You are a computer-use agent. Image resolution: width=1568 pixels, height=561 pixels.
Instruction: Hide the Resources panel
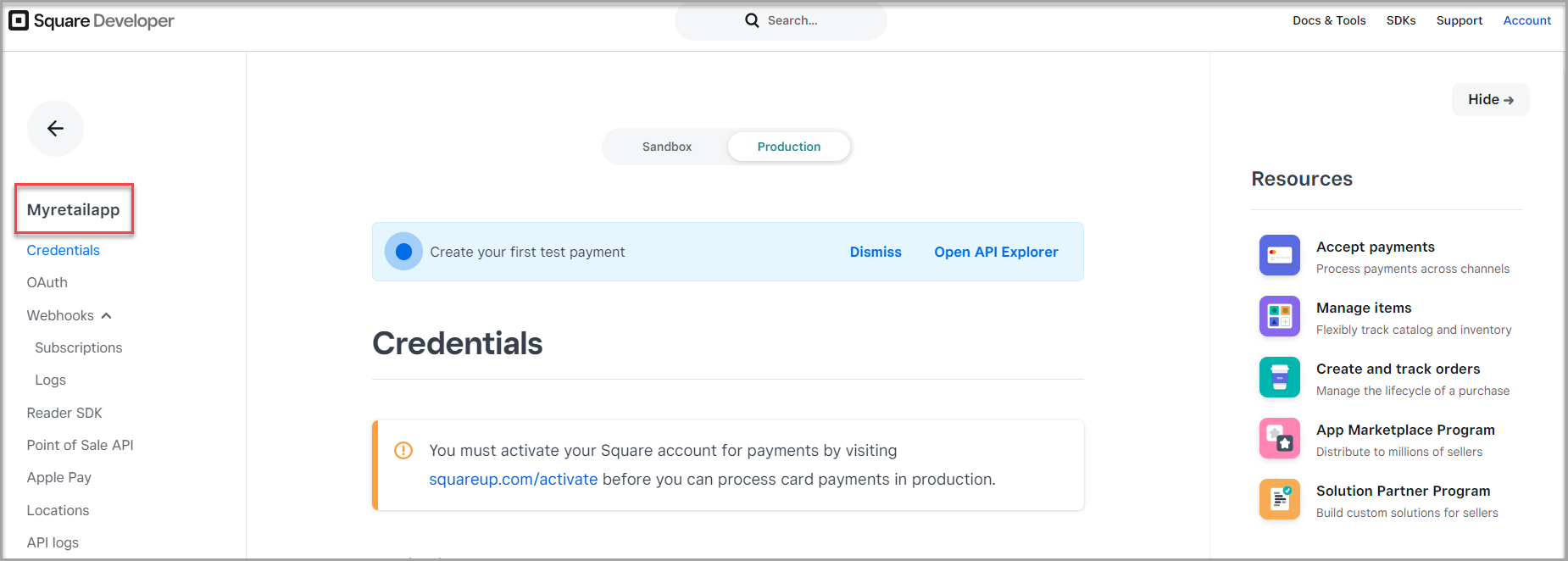pos(1490,99)
